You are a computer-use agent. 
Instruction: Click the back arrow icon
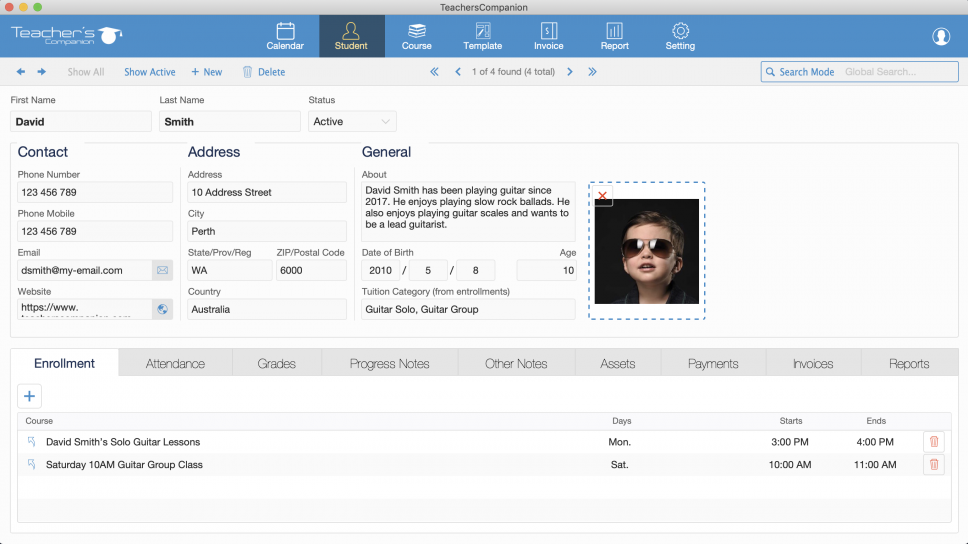coord(21,72)
